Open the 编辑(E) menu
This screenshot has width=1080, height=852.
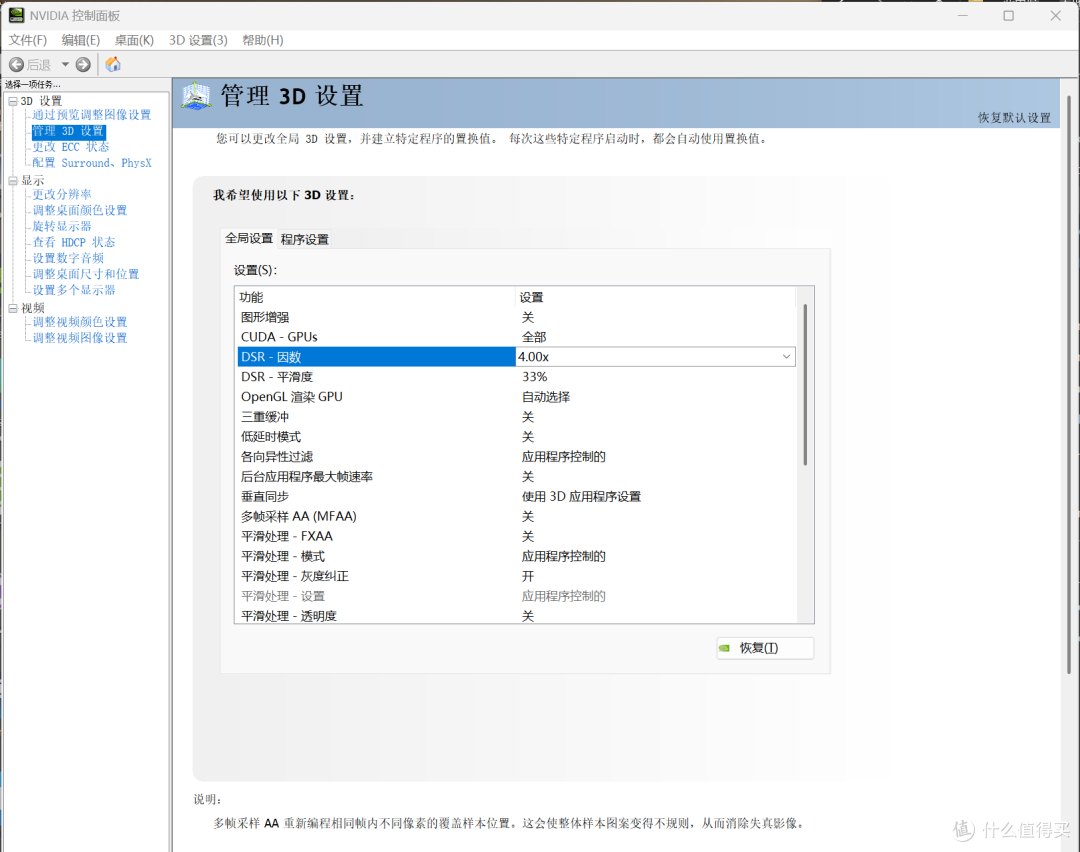pyautogui.click(x=81, y=40)
